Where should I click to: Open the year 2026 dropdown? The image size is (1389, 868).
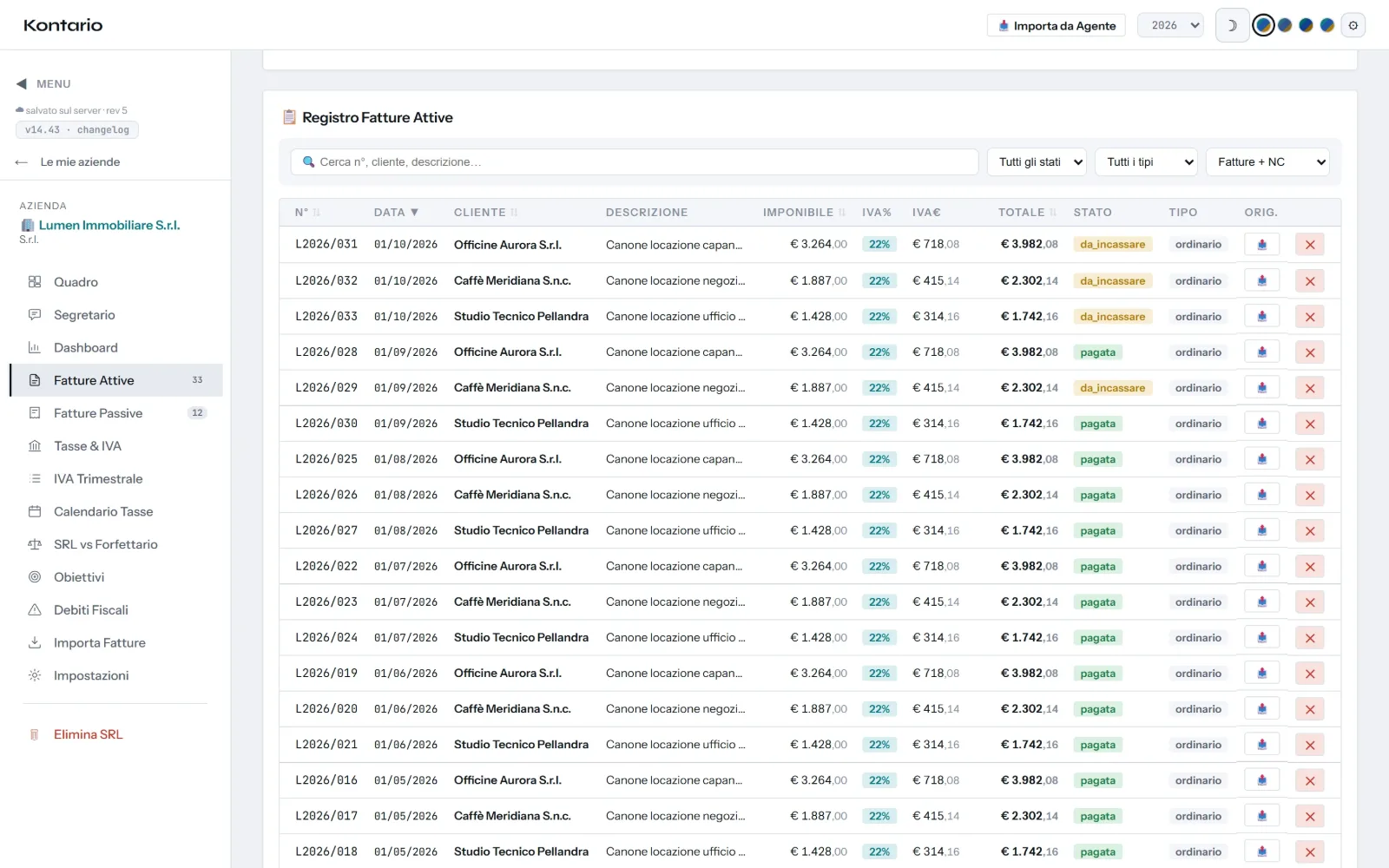coord(1170,25)
